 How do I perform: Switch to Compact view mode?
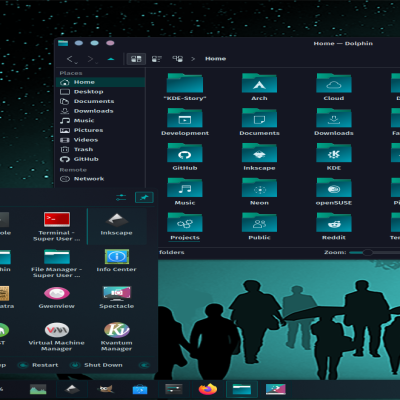click(157, 59)
